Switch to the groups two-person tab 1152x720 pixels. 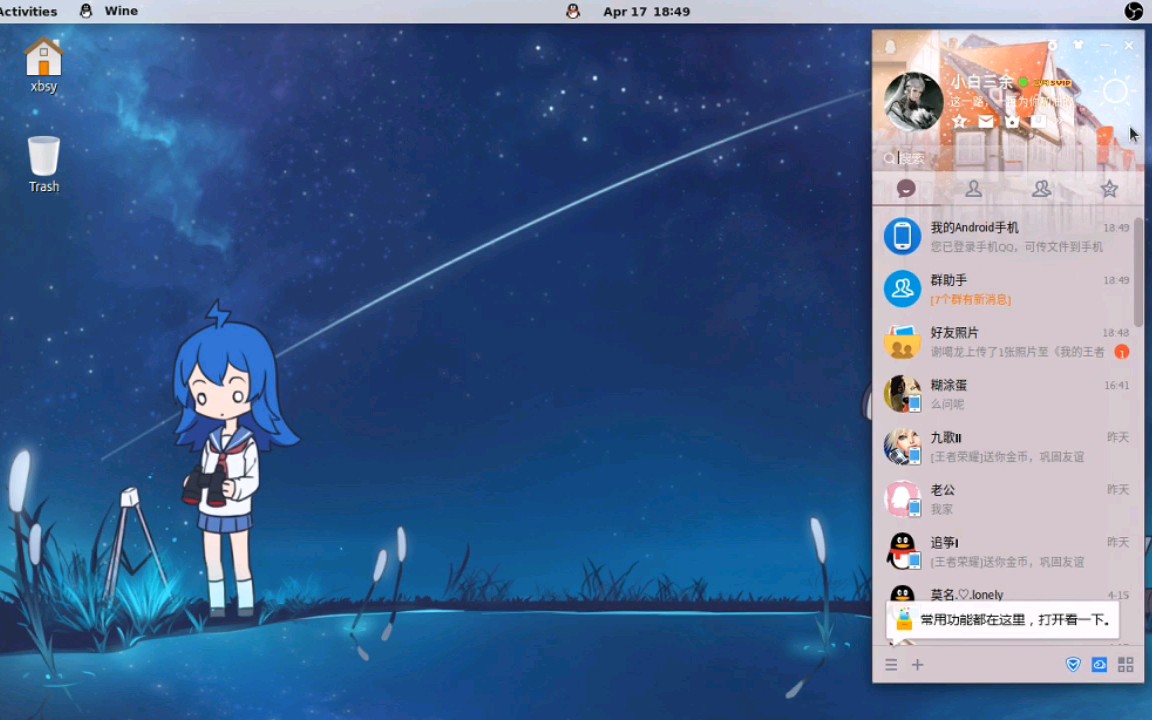point(1041,189)
